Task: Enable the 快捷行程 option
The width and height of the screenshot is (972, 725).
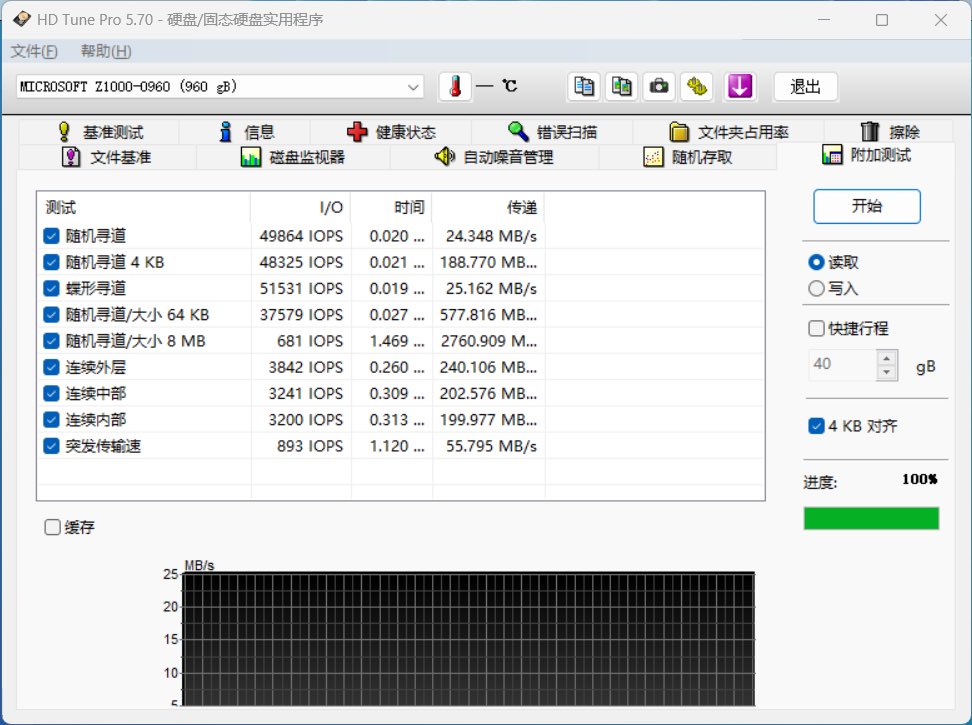Action: (816, 327)
